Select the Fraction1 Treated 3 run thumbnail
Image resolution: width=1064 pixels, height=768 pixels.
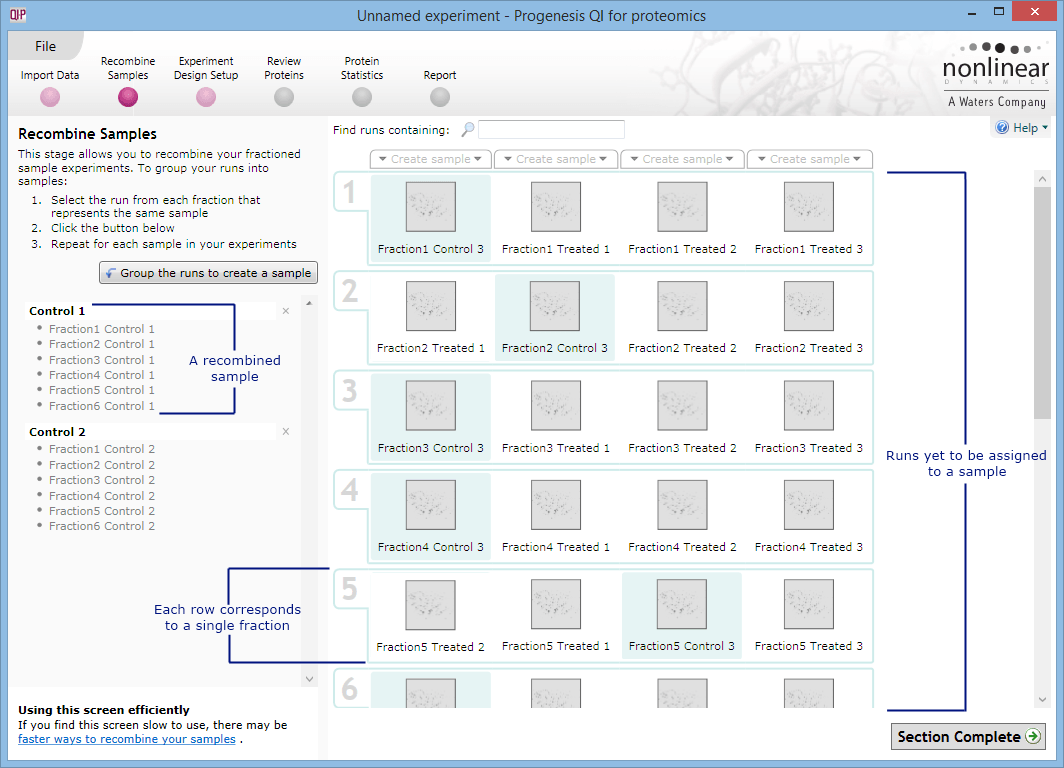[809, 207]
